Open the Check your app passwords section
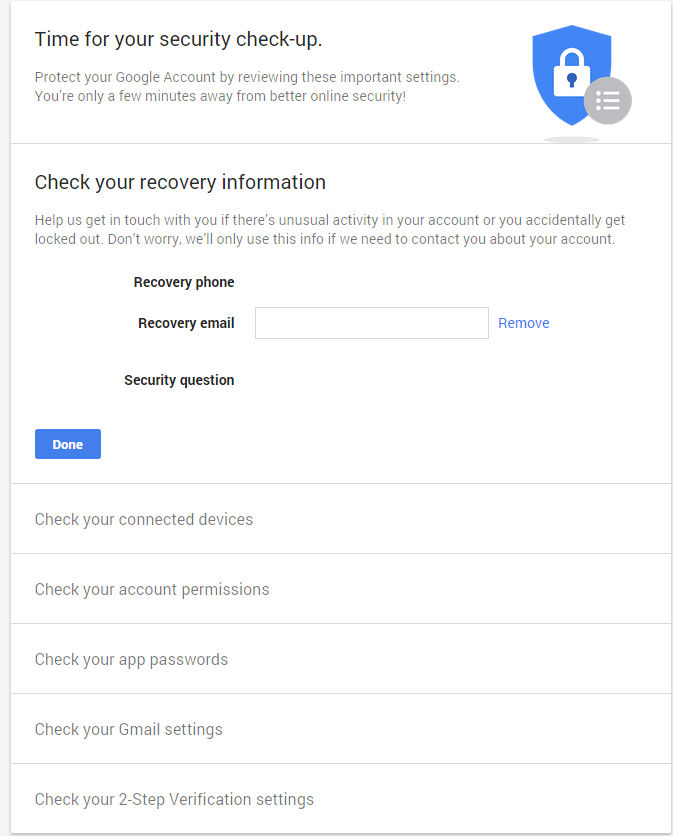The width and height of the screenshot is (673, 836). (x=341, y=659)
